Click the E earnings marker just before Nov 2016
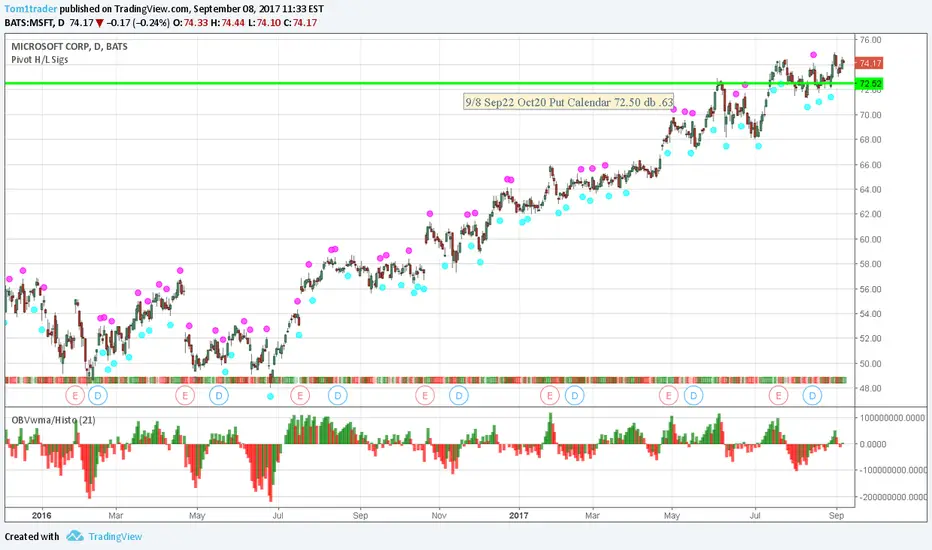This screenshot has height=550, width=932. (x=425, y=395)
